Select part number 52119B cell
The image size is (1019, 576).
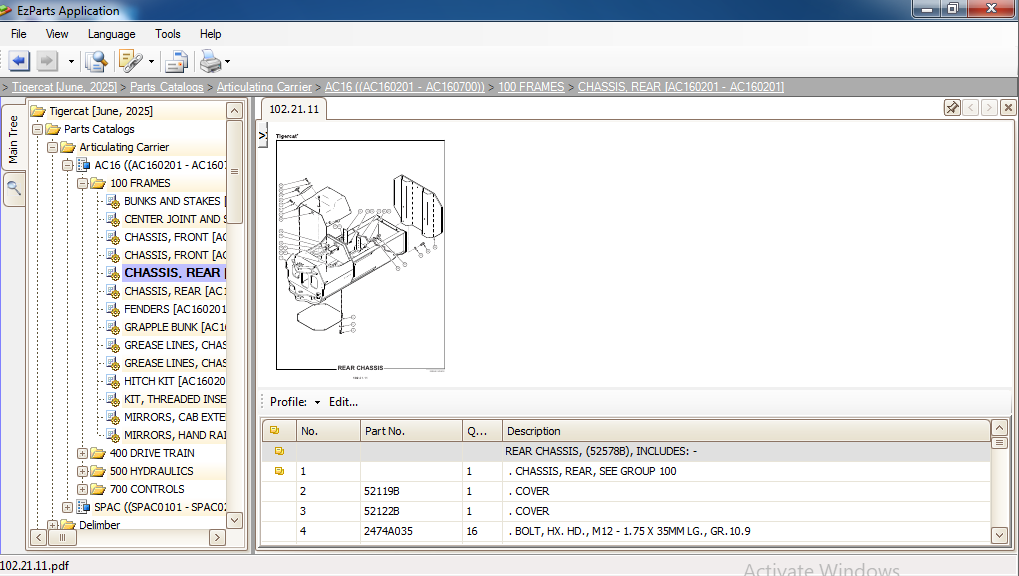411,491
